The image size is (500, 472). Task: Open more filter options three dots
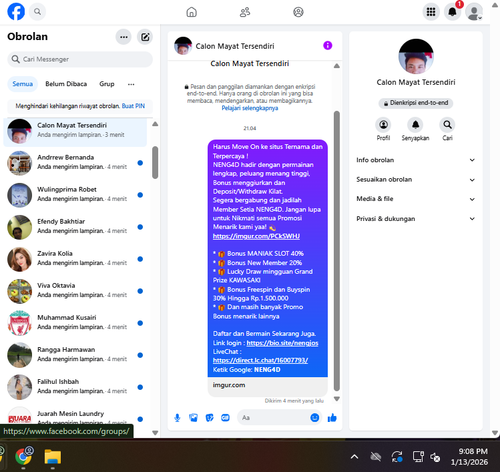131,84
